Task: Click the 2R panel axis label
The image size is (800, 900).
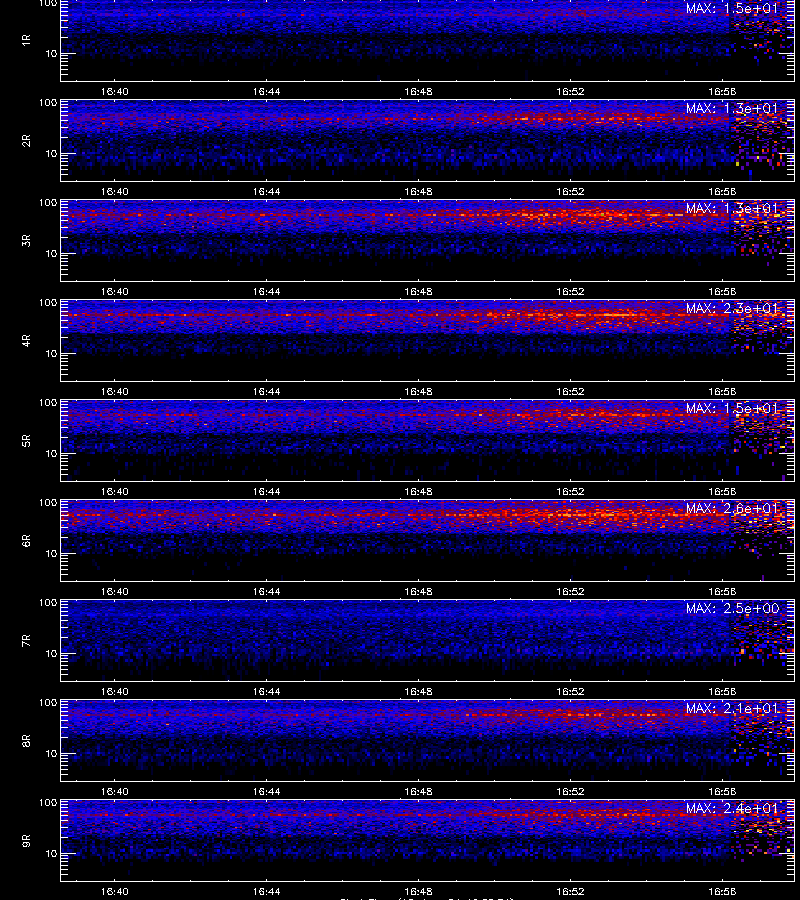Action: (x=26, y=141)
